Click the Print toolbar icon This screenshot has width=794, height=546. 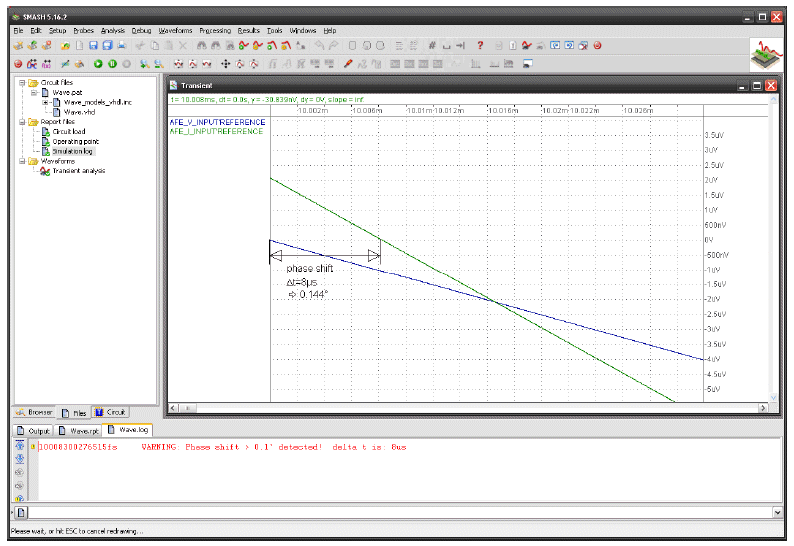coord(122,46)
